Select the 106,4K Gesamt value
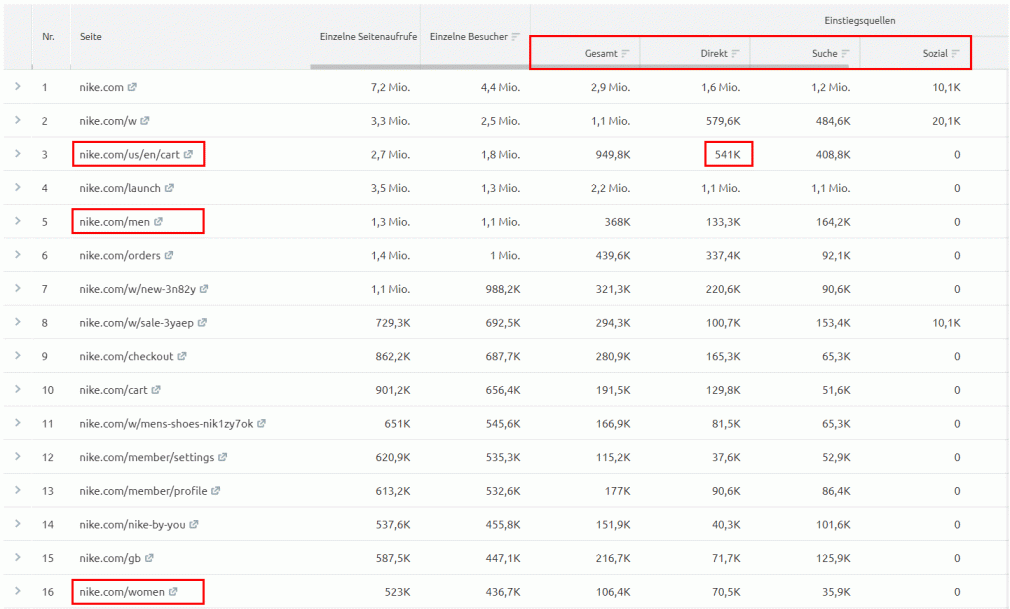 (x=613, y=592)
